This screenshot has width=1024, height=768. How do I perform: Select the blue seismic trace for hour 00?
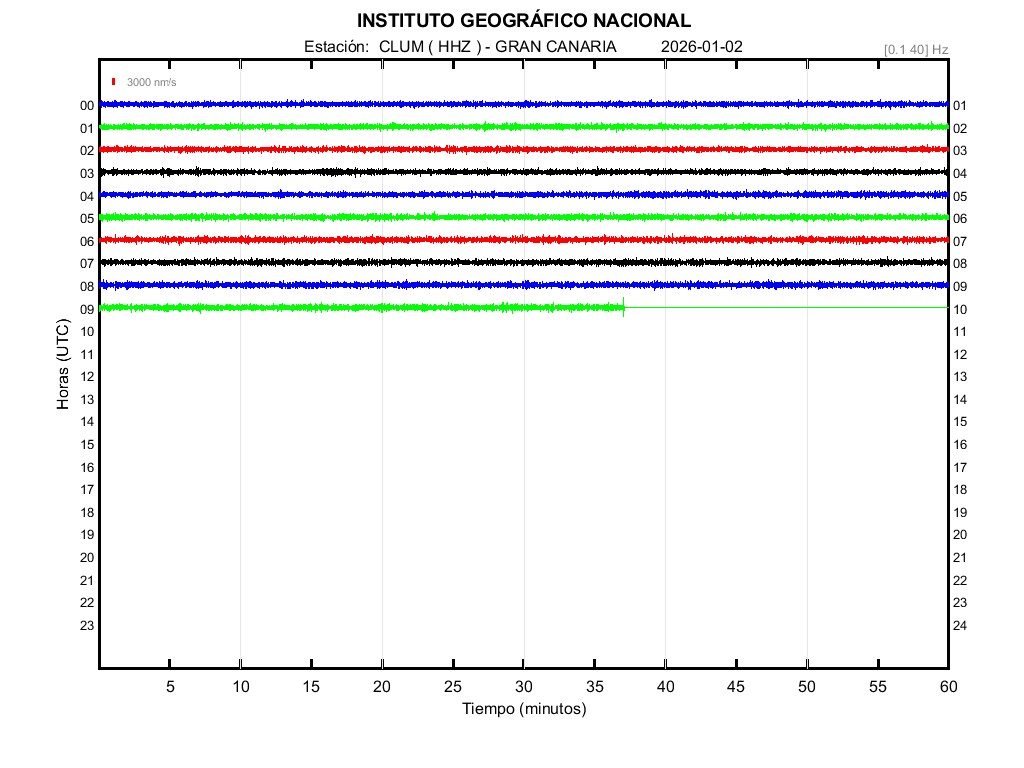pyautogui.click(x=523, y=104)
